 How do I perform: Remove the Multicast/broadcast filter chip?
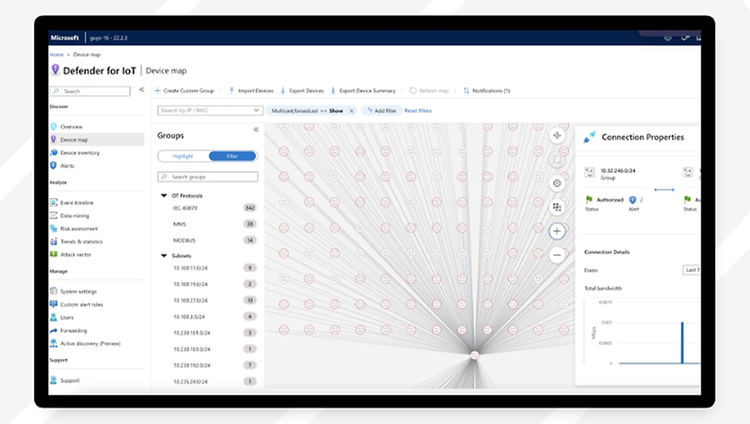point(352,111)
